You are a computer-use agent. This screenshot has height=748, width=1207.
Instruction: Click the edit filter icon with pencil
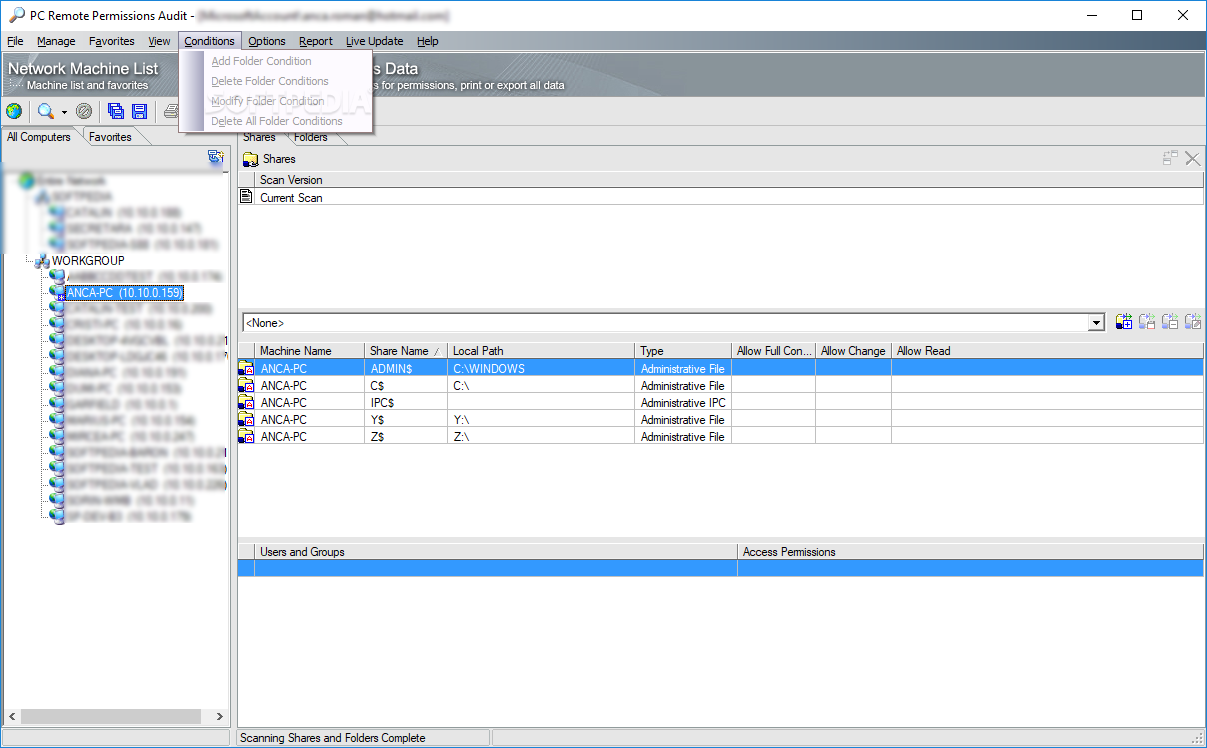tap(1193, 322)
